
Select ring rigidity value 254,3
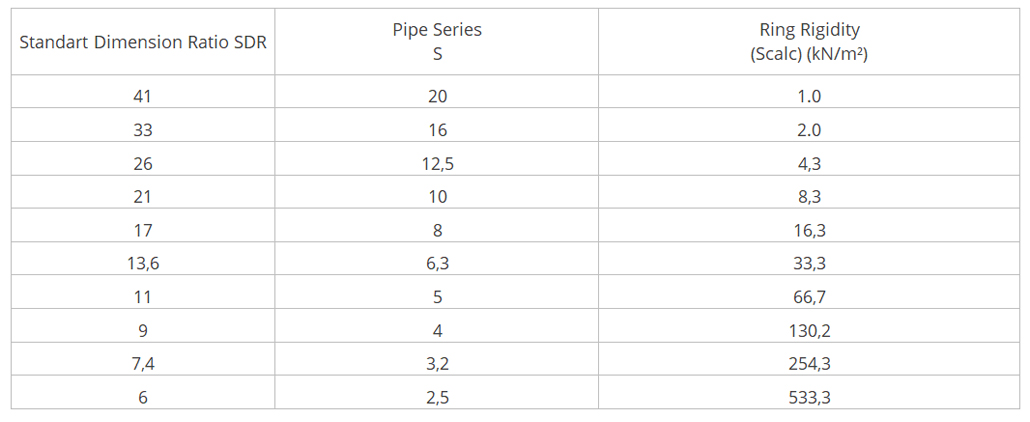click(x=809, y=363)
